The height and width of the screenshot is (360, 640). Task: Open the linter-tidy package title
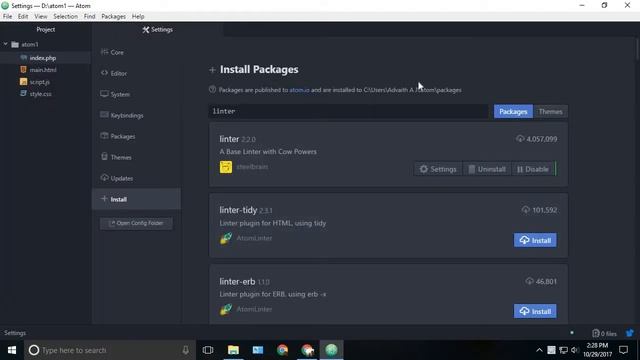pyautogui.click(x=238, y=210)
